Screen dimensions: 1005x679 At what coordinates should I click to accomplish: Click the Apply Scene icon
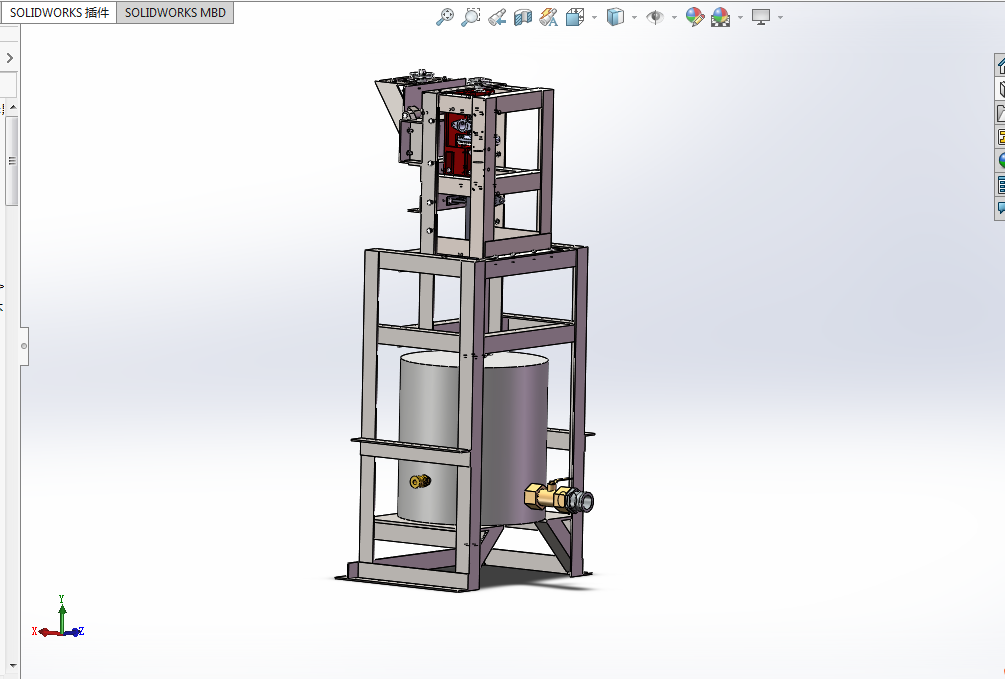pyautogui.click(x=720, y=17)
